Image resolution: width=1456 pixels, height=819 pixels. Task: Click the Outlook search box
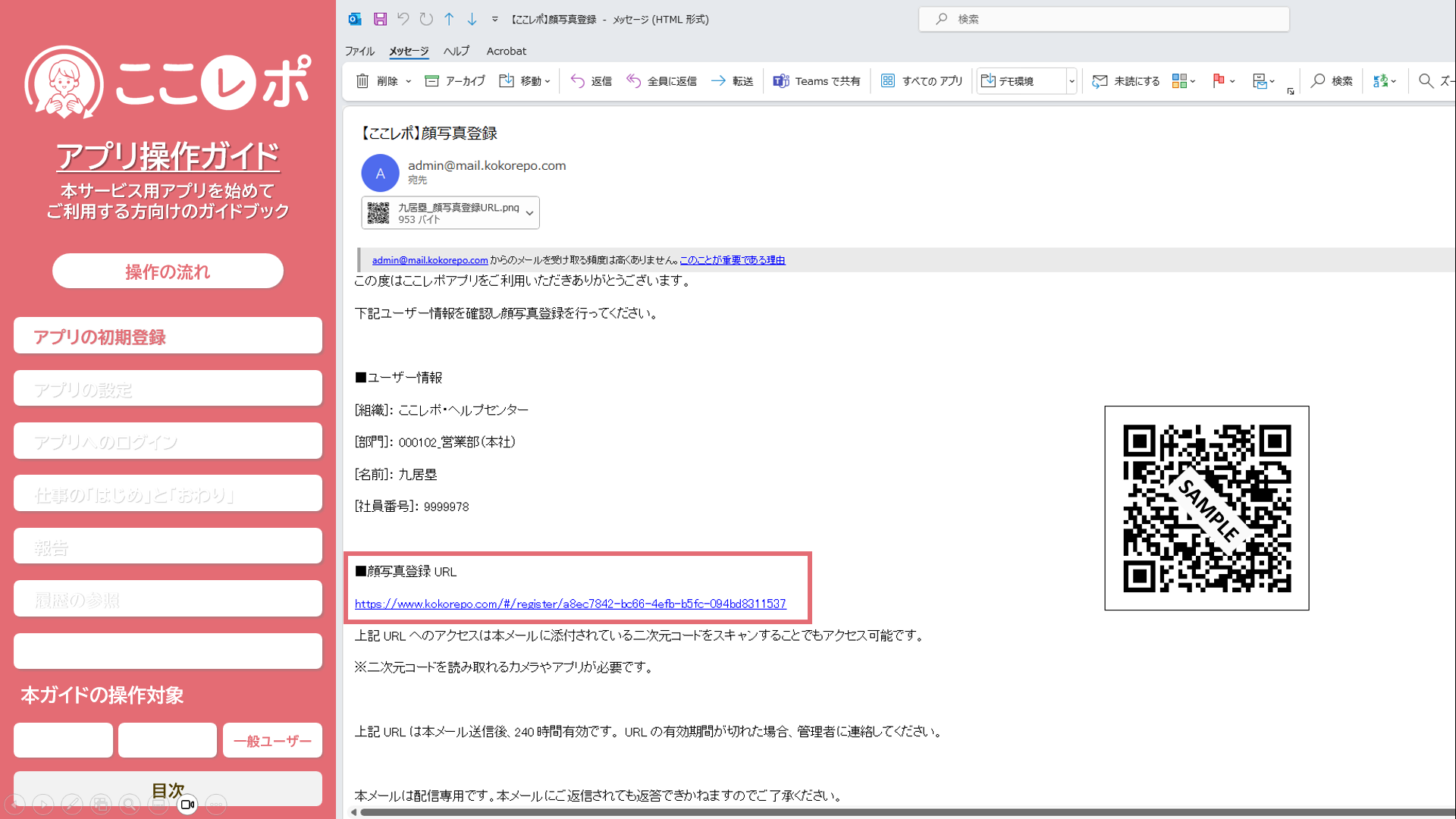coord(1104,19)
